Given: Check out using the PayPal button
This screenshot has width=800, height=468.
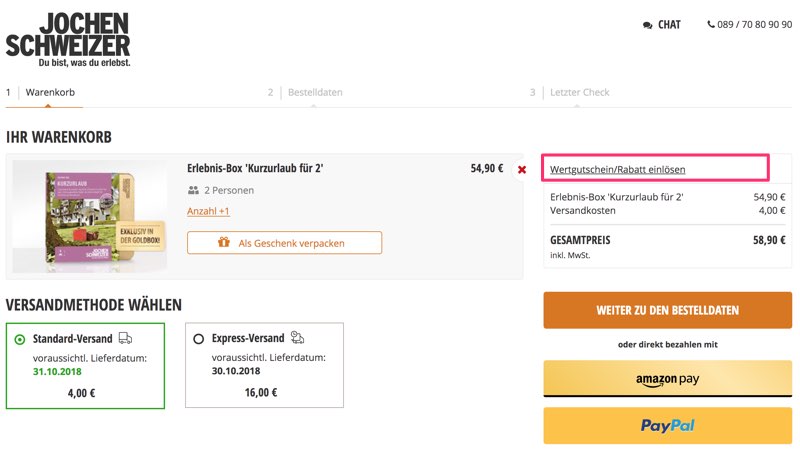Looking at the screenshot, I should click(x=667, y=426).
